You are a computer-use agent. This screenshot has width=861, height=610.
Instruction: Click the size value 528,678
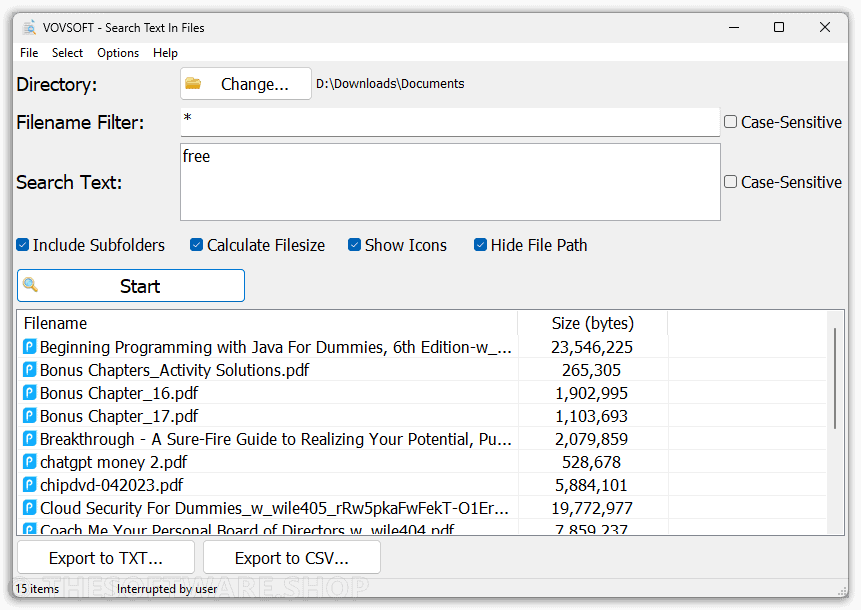tap(591, 462)
